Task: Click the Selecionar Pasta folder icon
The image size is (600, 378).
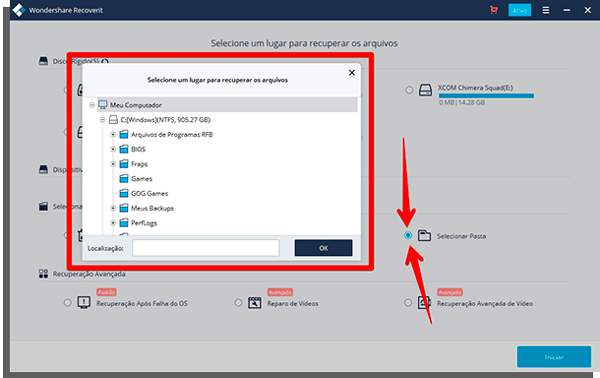Action: (x=424, y=235)
